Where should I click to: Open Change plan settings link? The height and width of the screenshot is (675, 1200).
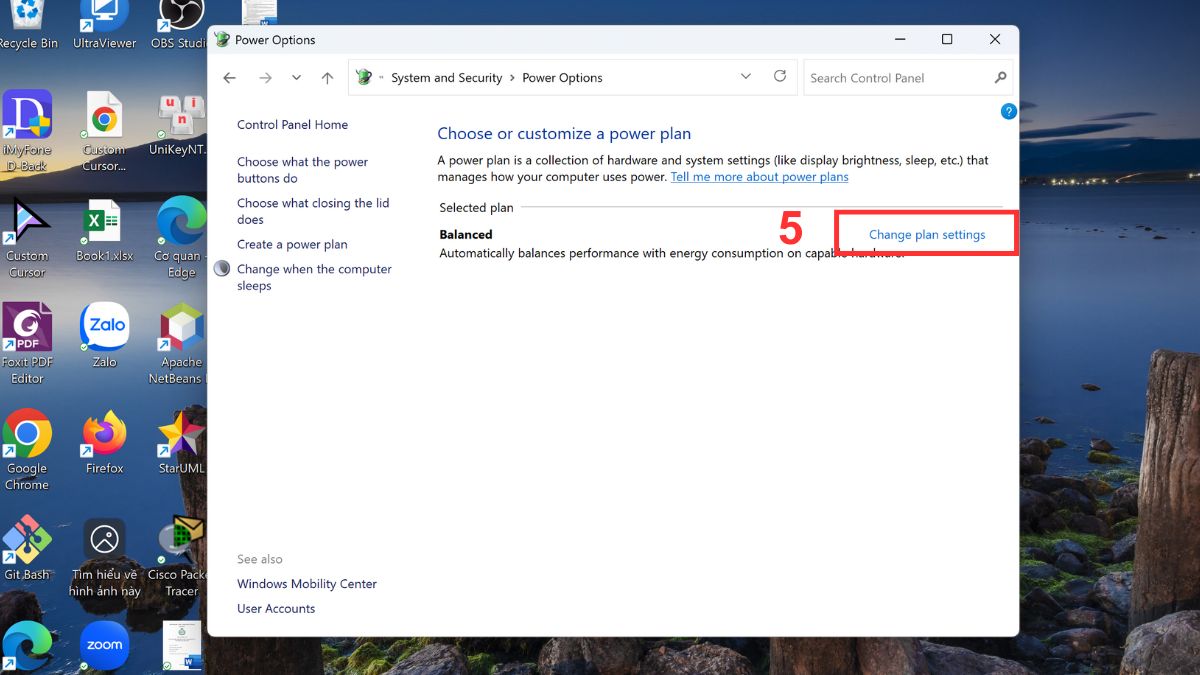tap(926, 235)
